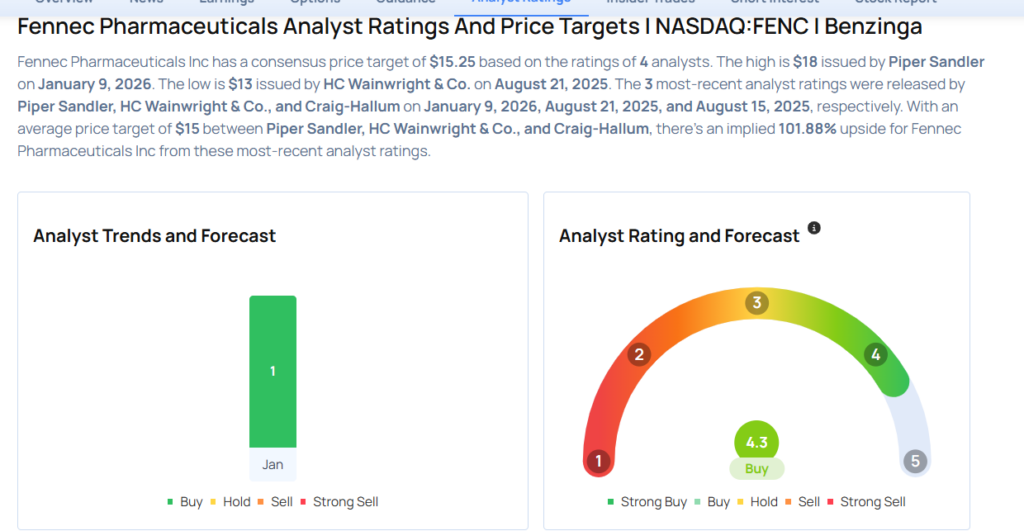
Task: Click the gauge marker numbered 1
Action: point(598,461)
